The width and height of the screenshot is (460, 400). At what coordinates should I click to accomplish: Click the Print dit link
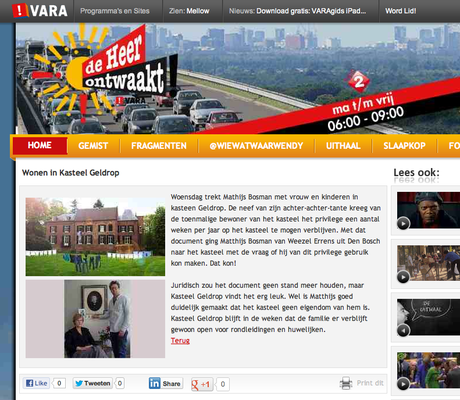370,383
